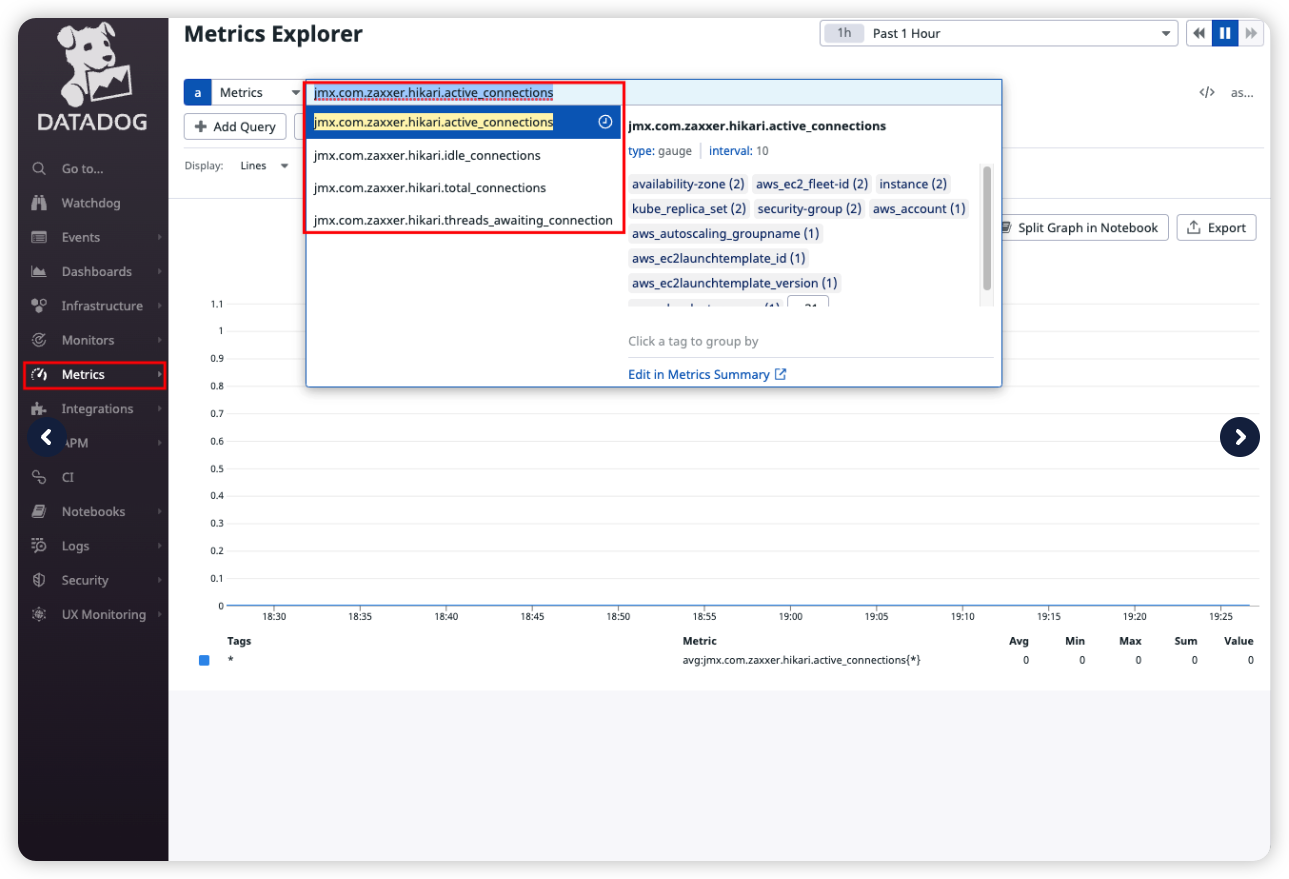Open the Lines display dropdown
Image resolution: width=1289 pixels, height=879 pixels.
tap(264, 166)
